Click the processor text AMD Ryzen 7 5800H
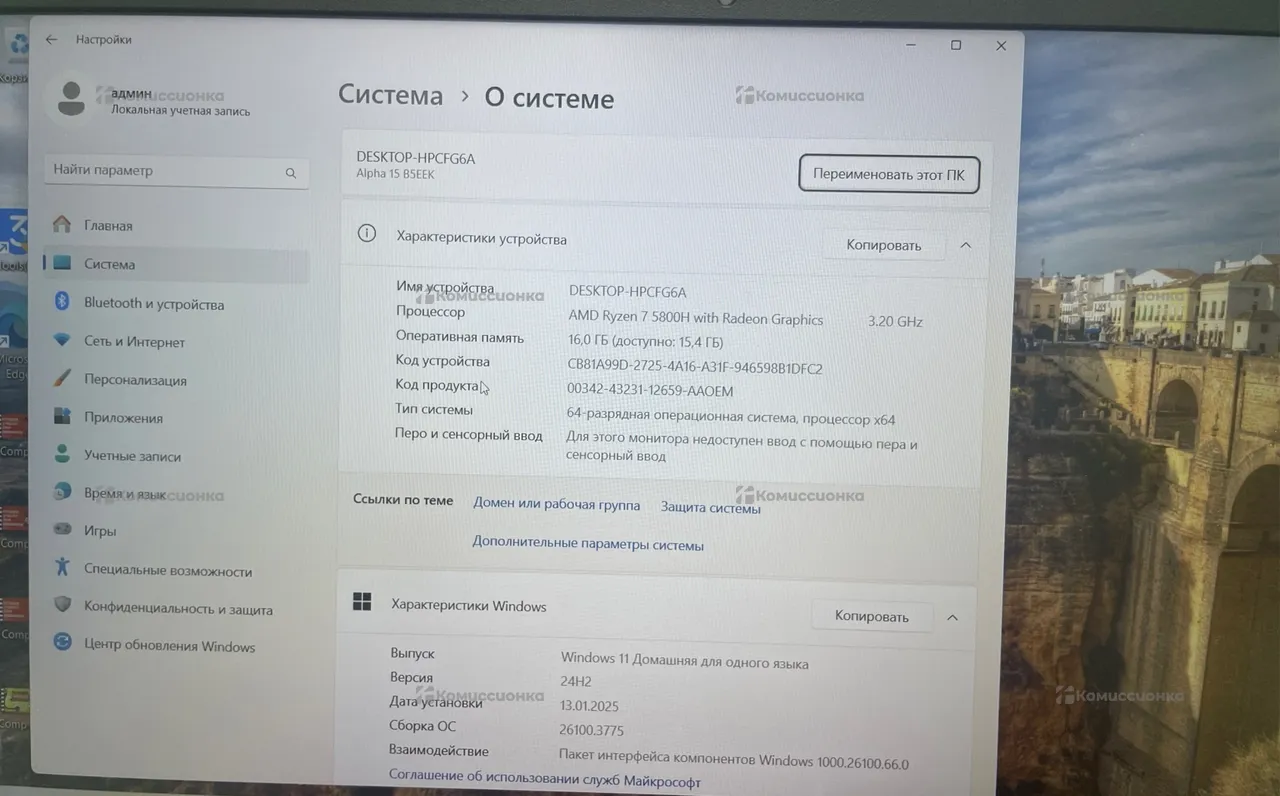 tap(696, 320)
